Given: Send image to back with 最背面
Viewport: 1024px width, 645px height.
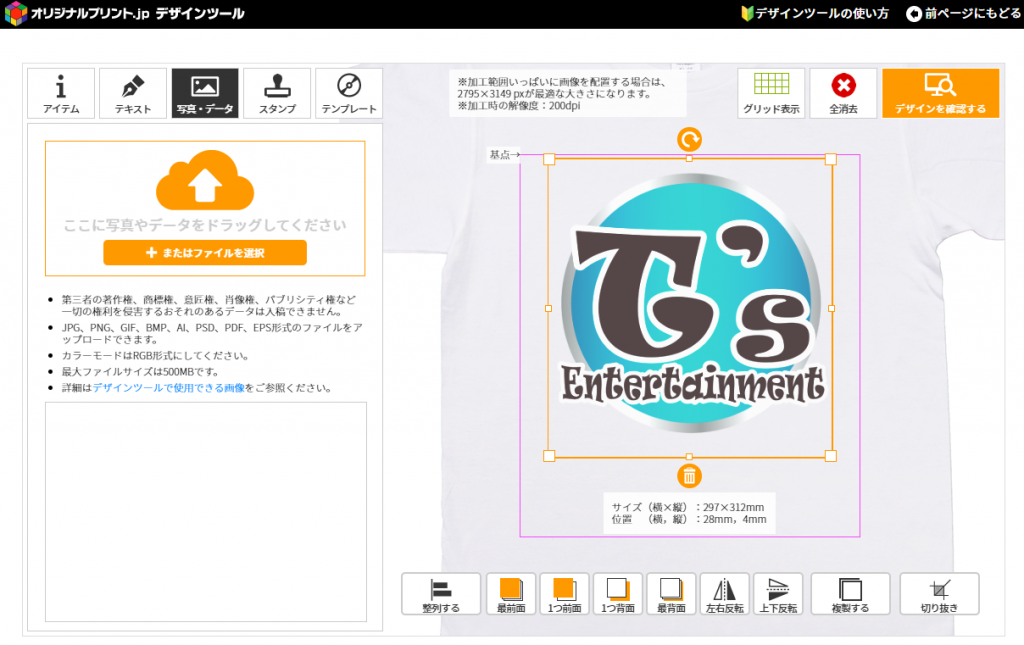Looking at the screenshot, I should coord(671,594).
